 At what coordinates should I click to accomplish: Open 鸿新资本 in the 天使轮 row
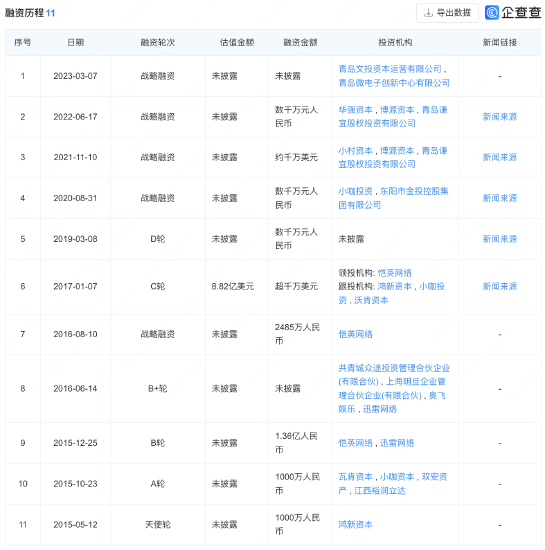coord(355,525)
